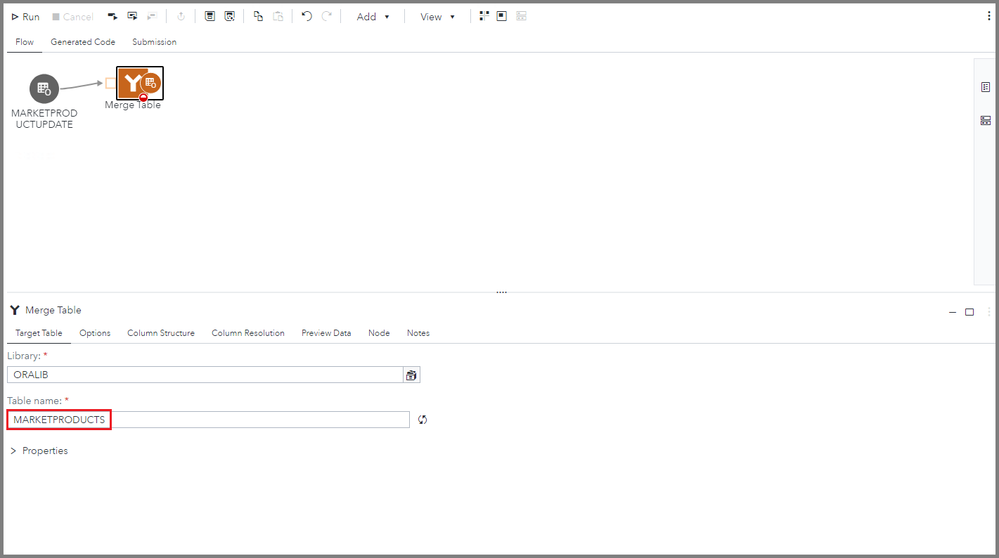Click the greyed third run-node icon after Cancel
The image size is (999, 558).
152,16
